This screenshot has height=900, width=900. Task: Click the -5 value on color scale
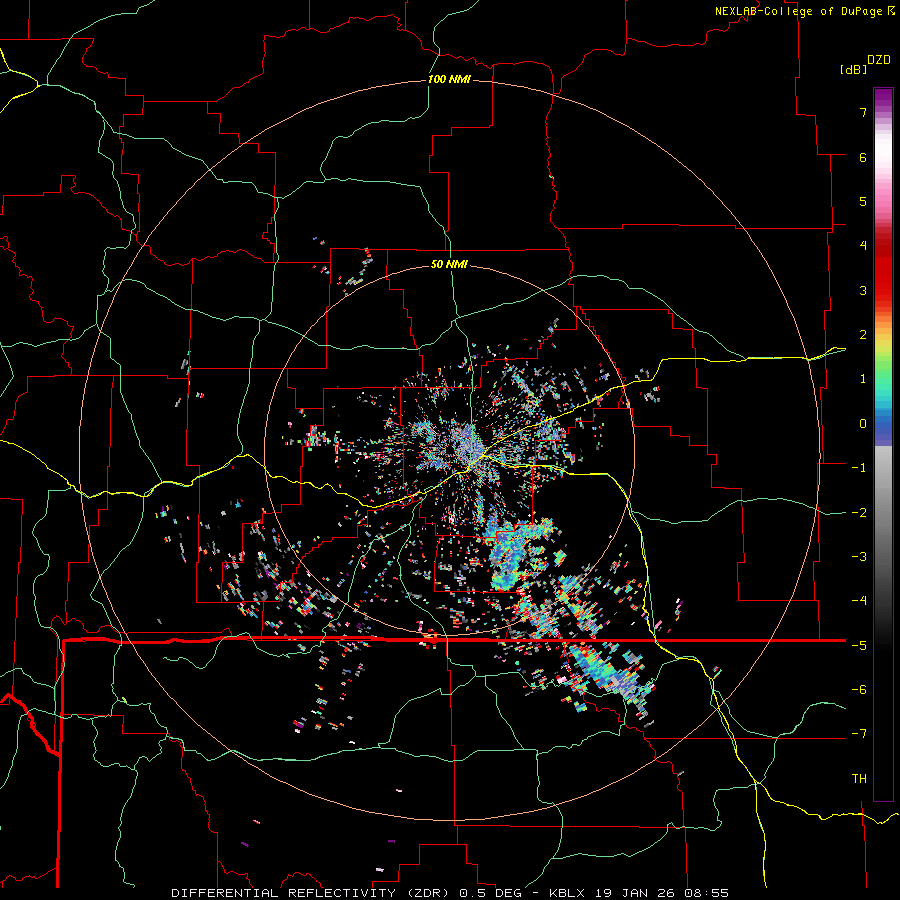click(859, 646)
